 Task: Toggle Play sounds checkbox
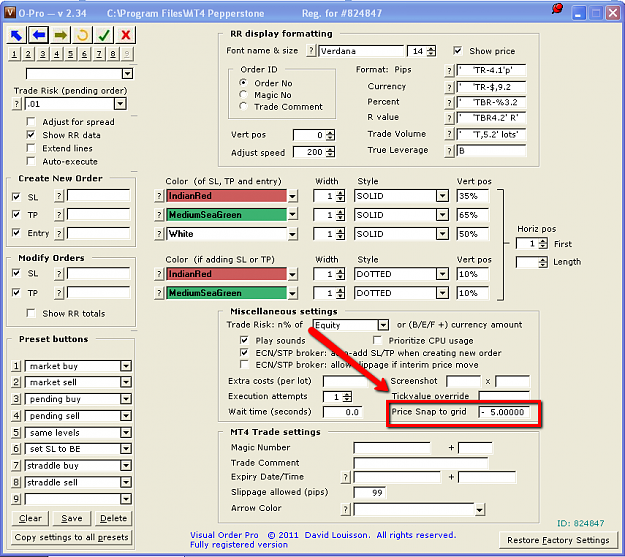(244, 340)
